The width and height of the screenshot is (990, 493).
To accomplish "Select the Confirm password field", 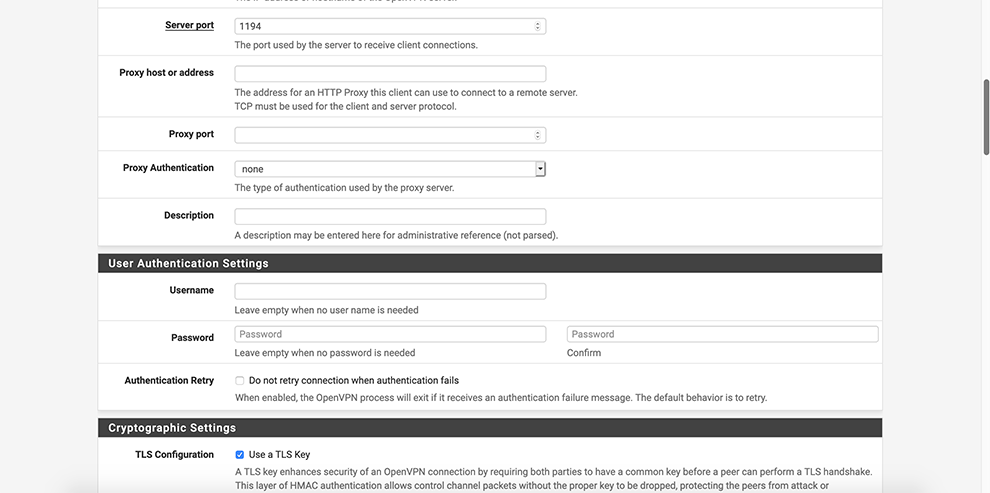I will (x=722, y=334).
